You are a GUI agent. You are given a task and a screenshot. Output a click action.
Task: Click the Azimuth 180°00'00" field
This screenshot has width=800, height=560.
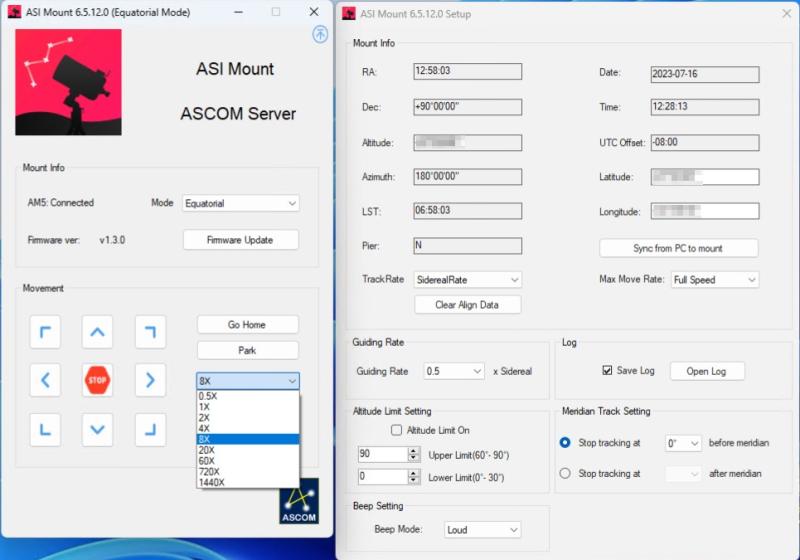point(467,176)
